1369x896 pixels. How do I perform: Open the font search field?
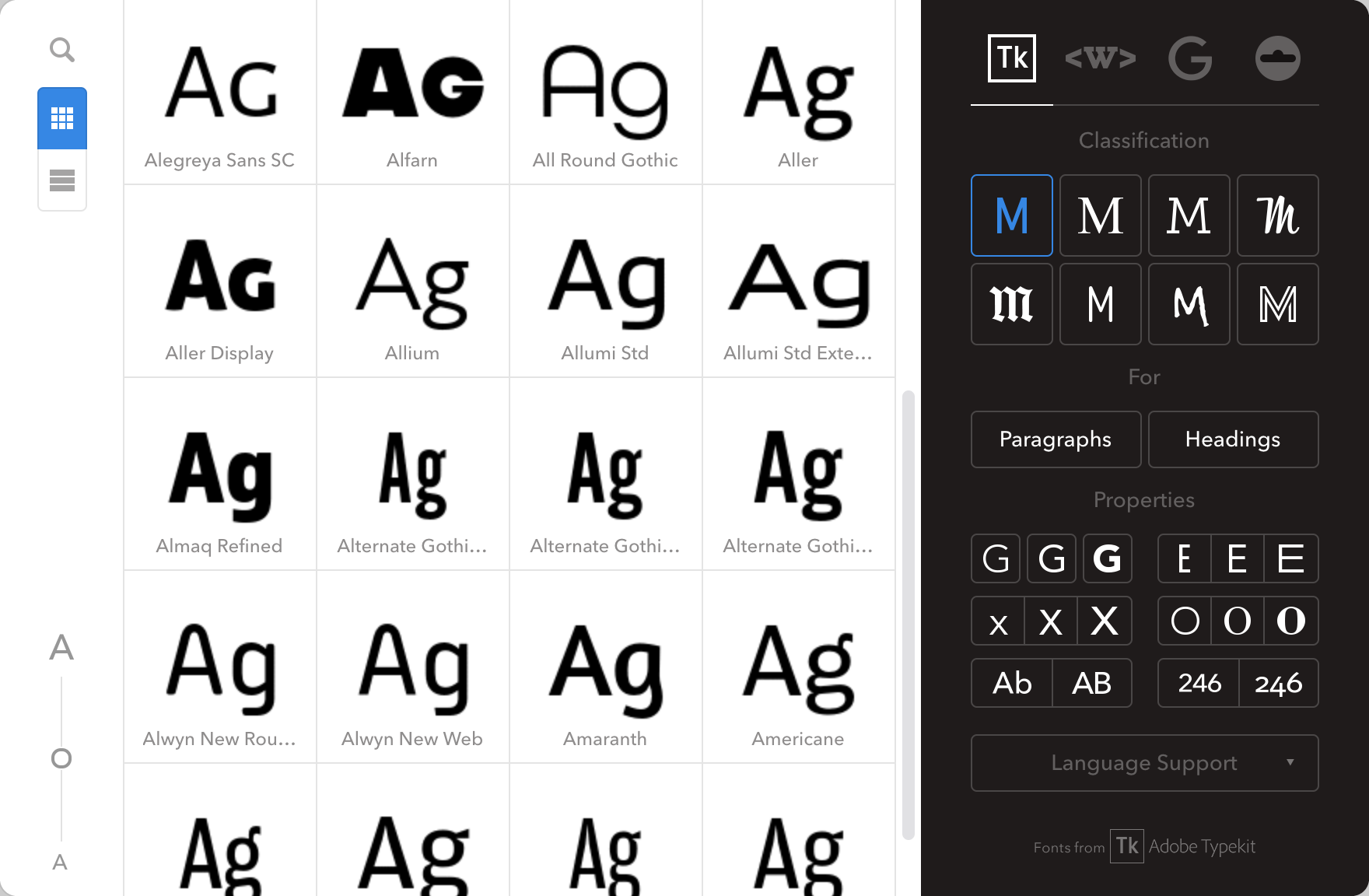[62, 49]
